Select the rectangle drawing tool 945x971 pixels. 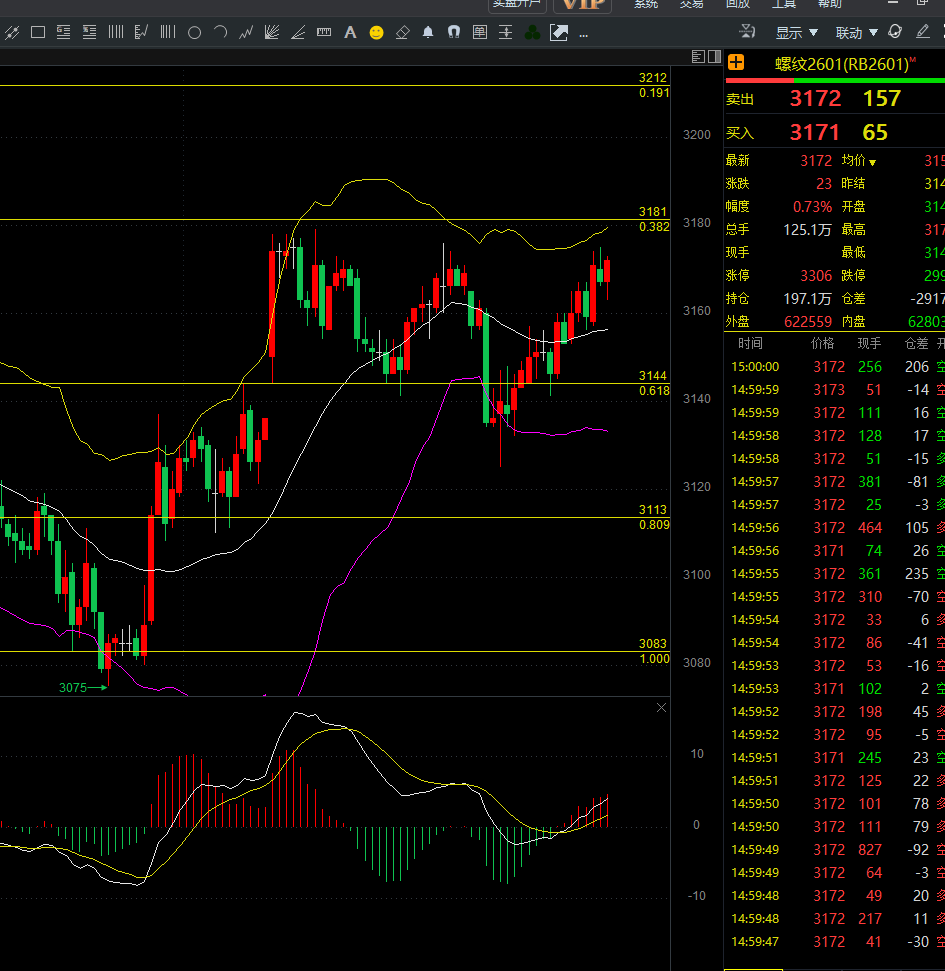pos(38,32)
